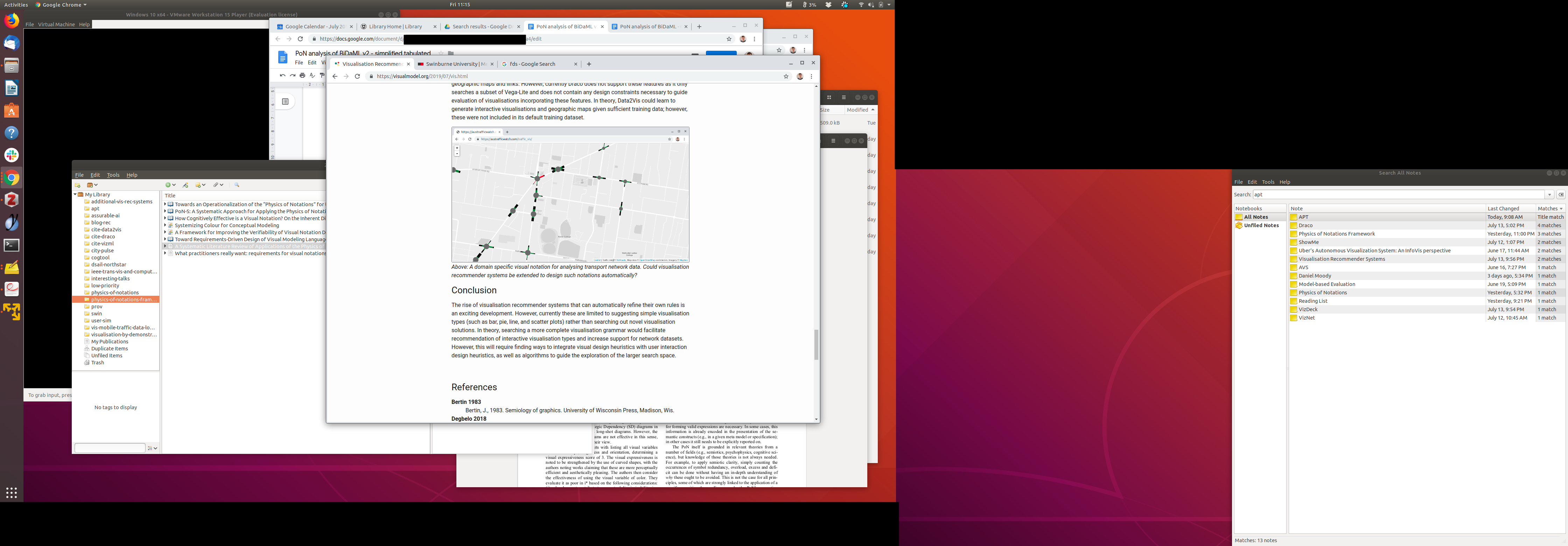The width and height of the screenshot is (1568, 546).
Task: Click Zotero's New Collection icon
Action: tap(78, 185)
